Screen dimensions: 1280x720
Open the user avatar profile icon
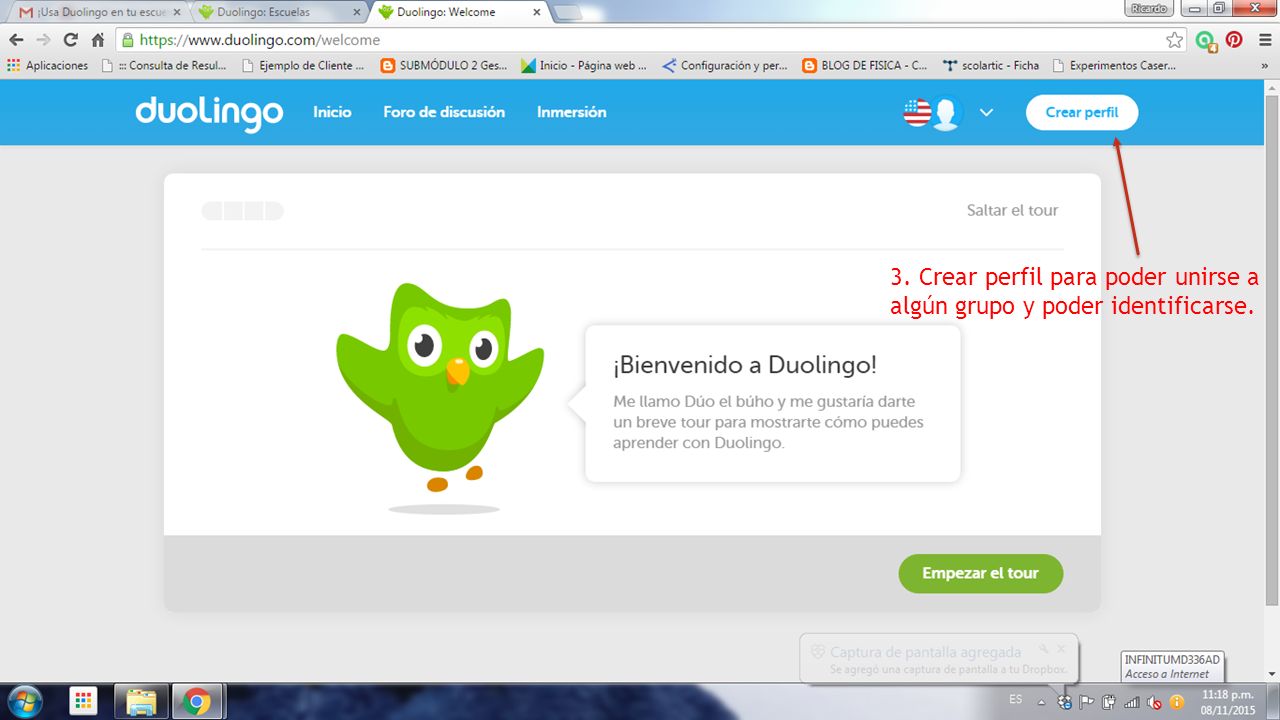point(946,113)
